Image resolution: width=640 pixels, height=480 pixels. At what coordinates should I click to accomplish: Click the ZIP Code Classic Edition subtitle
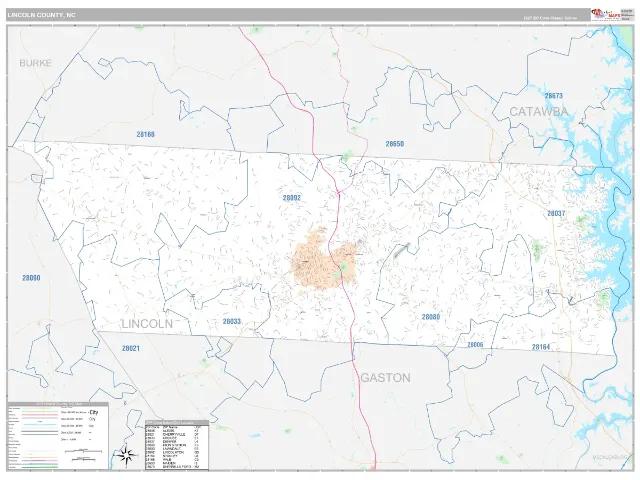coord(550,18)
